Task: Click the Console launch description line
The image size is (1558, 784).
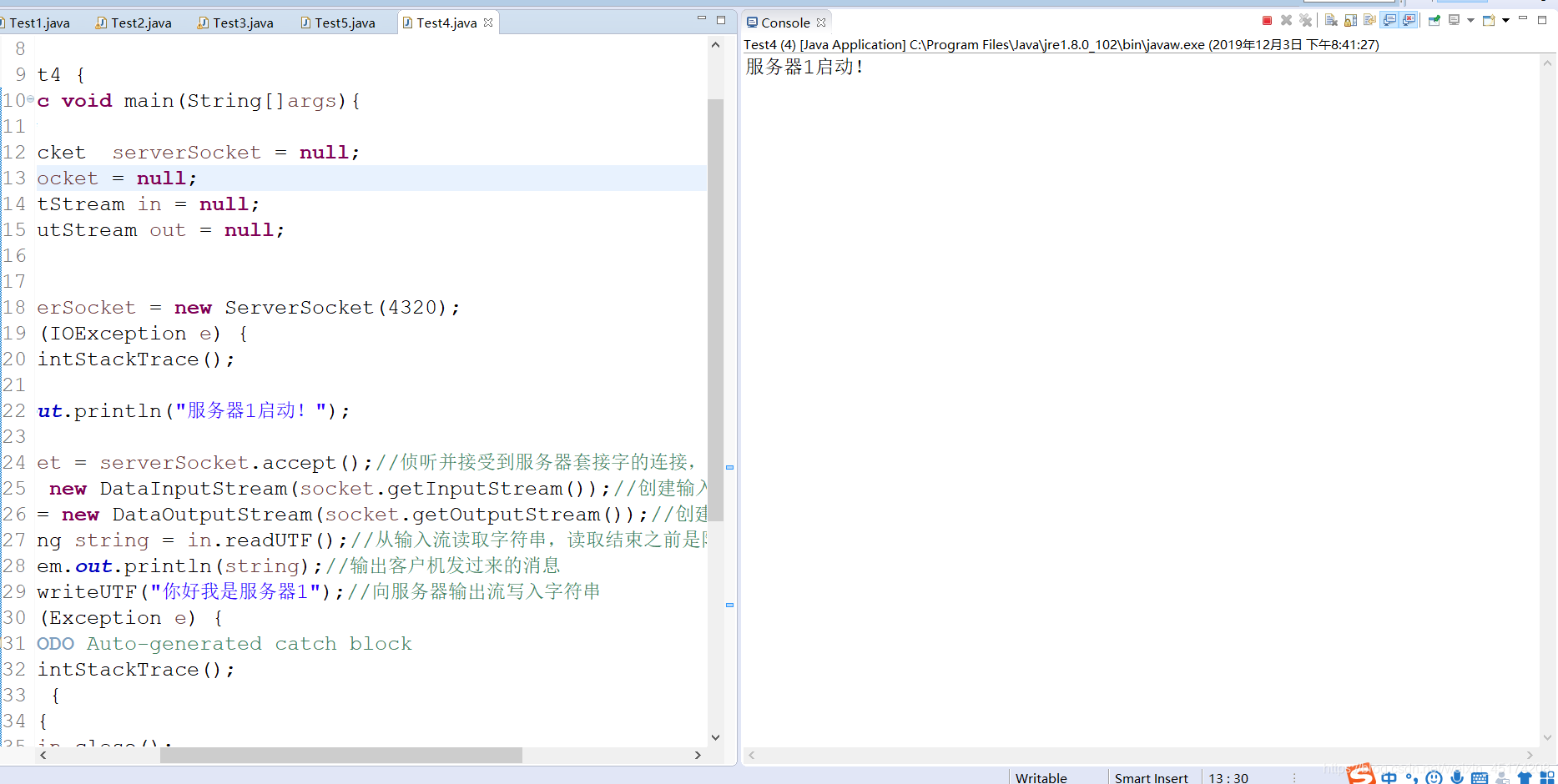Action: pos(1061,44)
